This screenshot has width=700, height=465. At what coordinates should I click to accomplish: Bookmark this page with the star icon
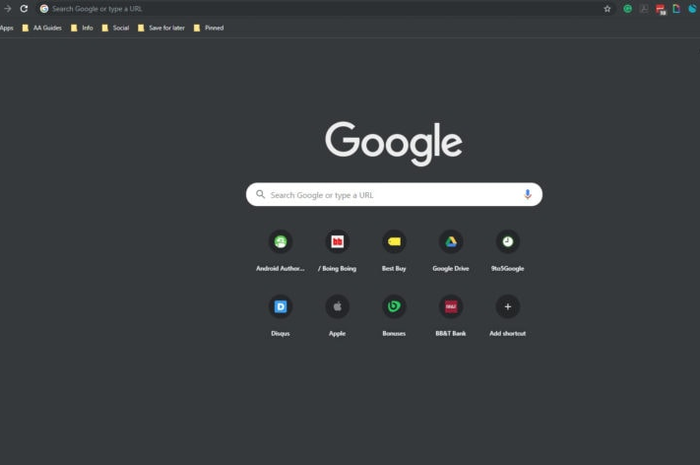[607, 8]
